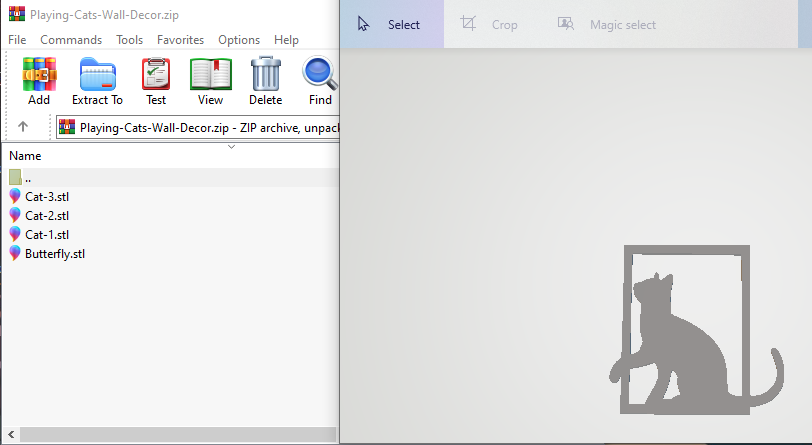This screenshot has height=445, width=812.
Task: Open the Options menu
Action: click(239, 40)
